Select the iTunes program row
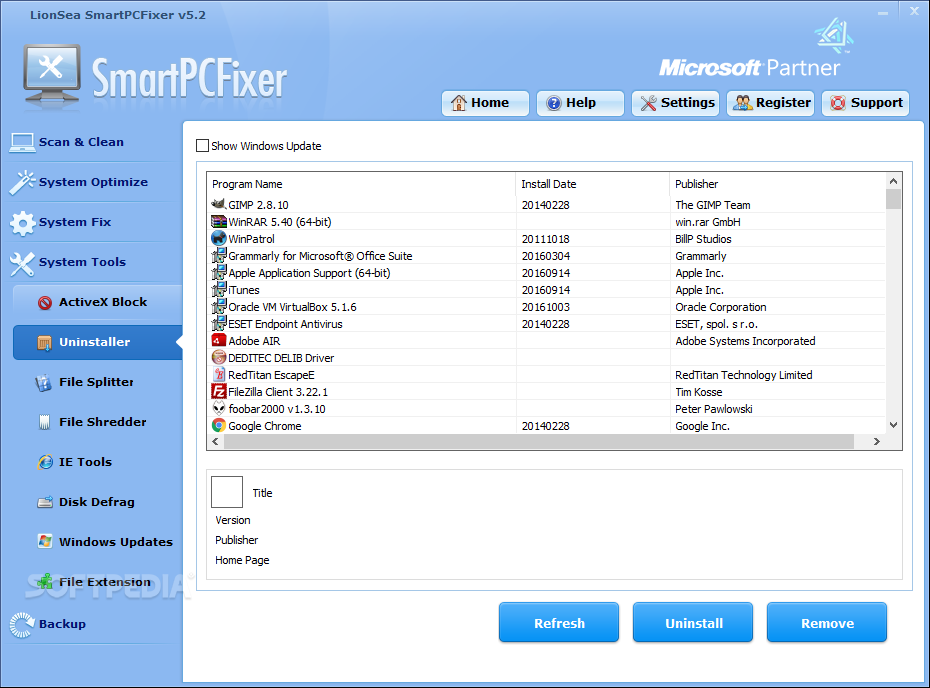This screenshot has width=930, height=688. tap(546, 290)
